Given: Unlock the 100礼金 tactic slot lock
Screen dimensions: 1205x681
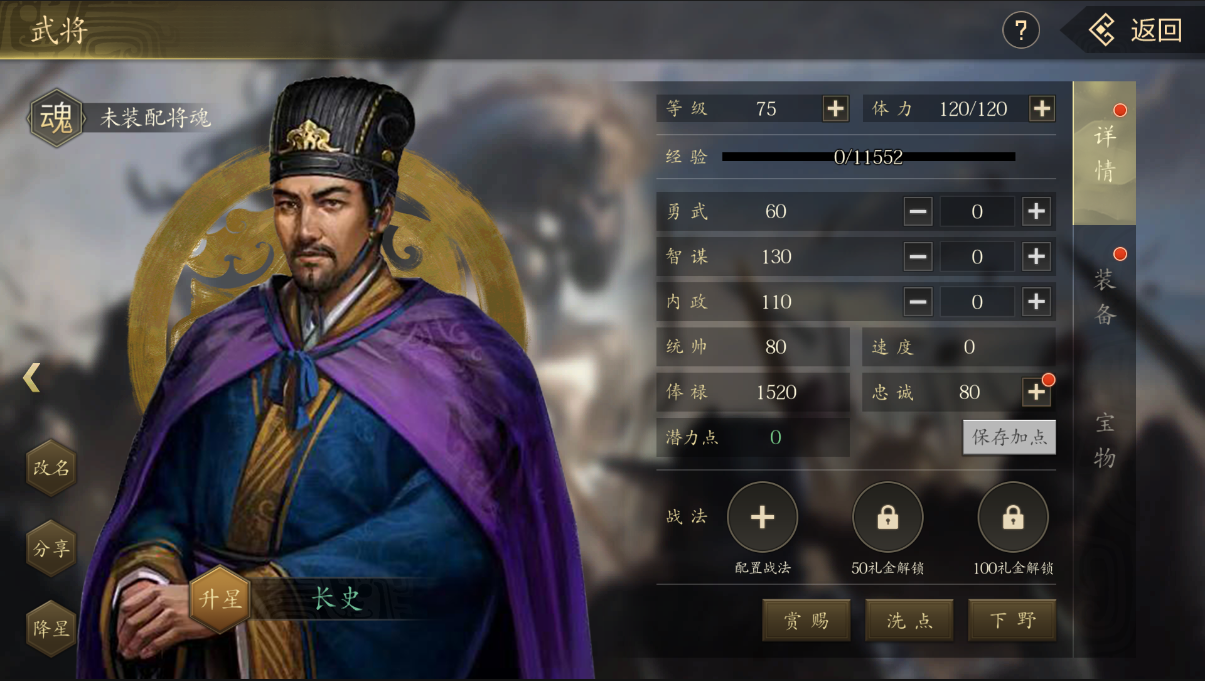Looking at the screenshot, I should (x=1013, y=517).
